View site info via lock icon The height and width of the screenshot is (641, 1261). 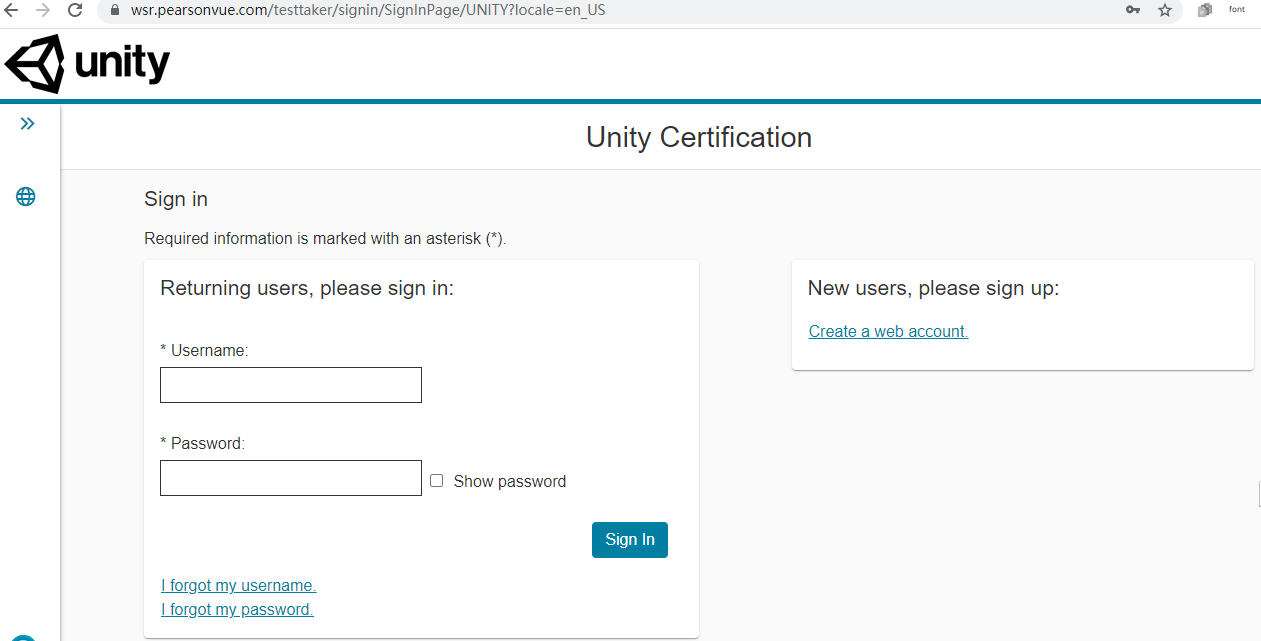[115, 11]
